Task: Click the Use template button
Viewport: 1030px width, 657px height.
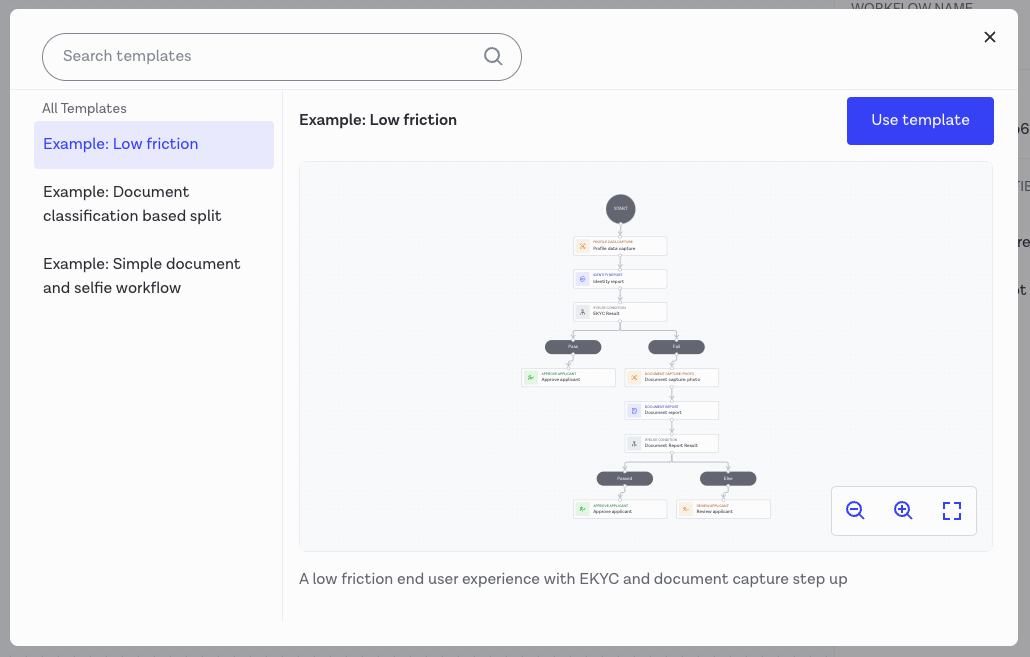Action: [x=919, y=120]
